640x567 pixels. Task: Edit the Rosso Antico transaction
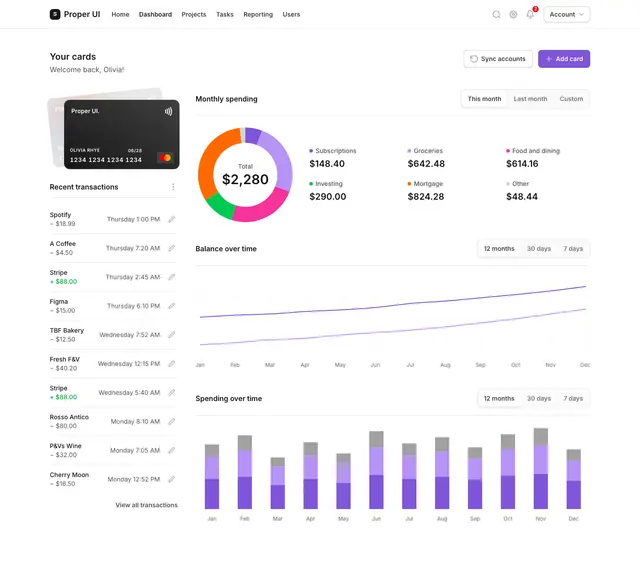[171, 421]
